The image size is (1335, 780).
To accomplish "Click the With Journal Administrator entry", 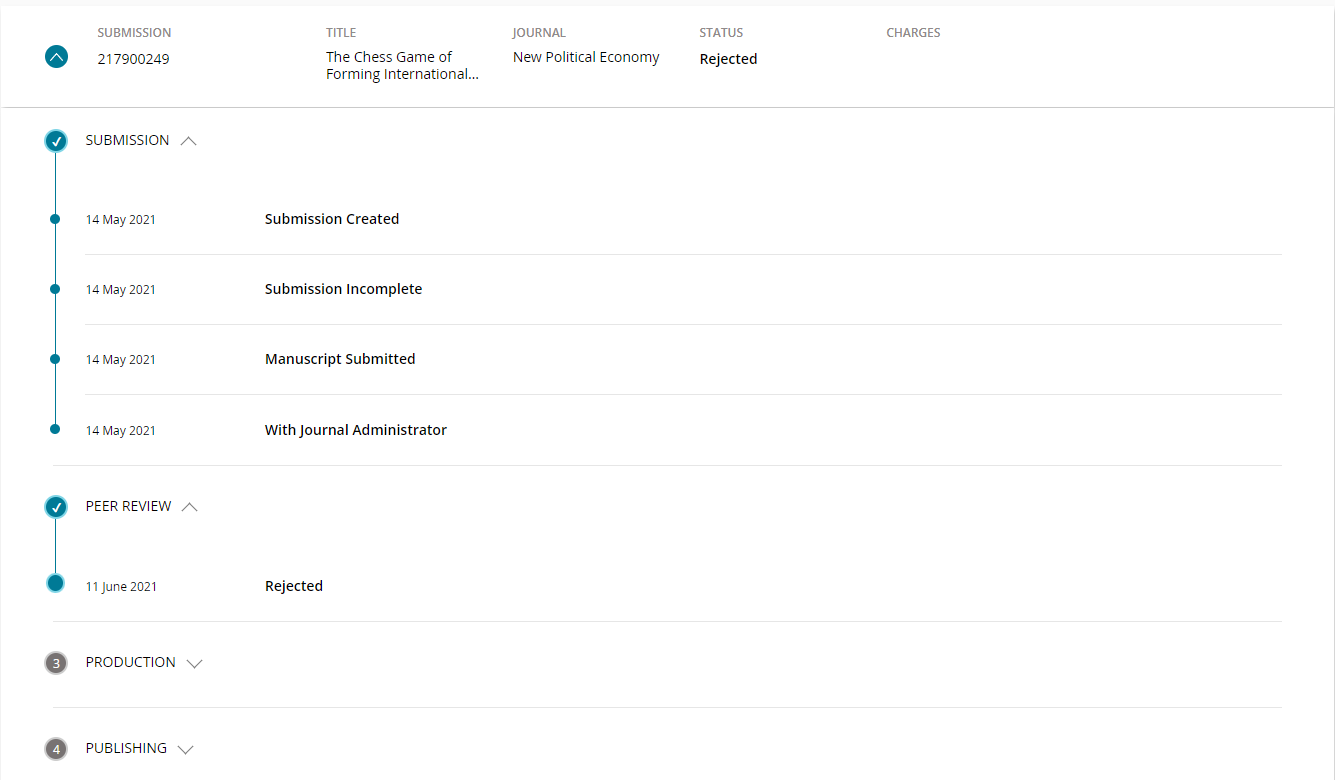I will (x=356, y=430).
